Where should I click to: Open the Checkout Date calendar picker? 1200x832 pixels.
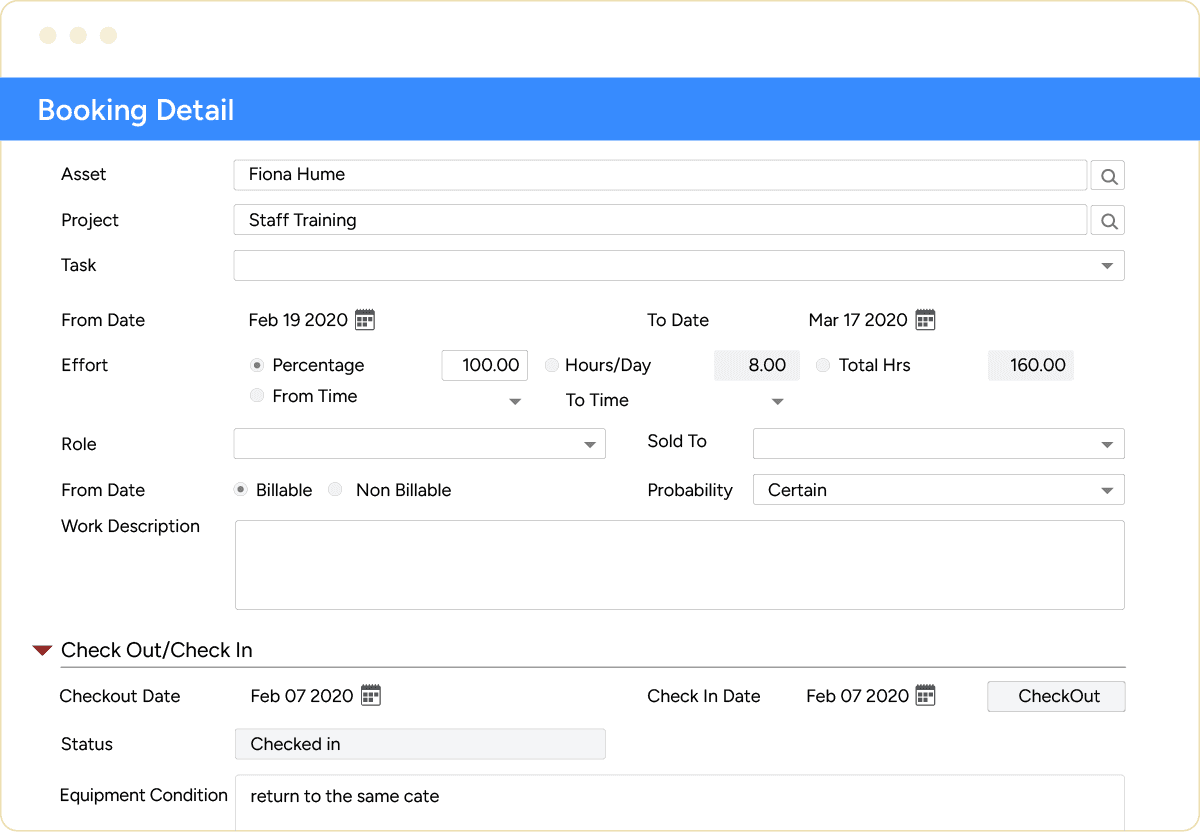[371, 694]
